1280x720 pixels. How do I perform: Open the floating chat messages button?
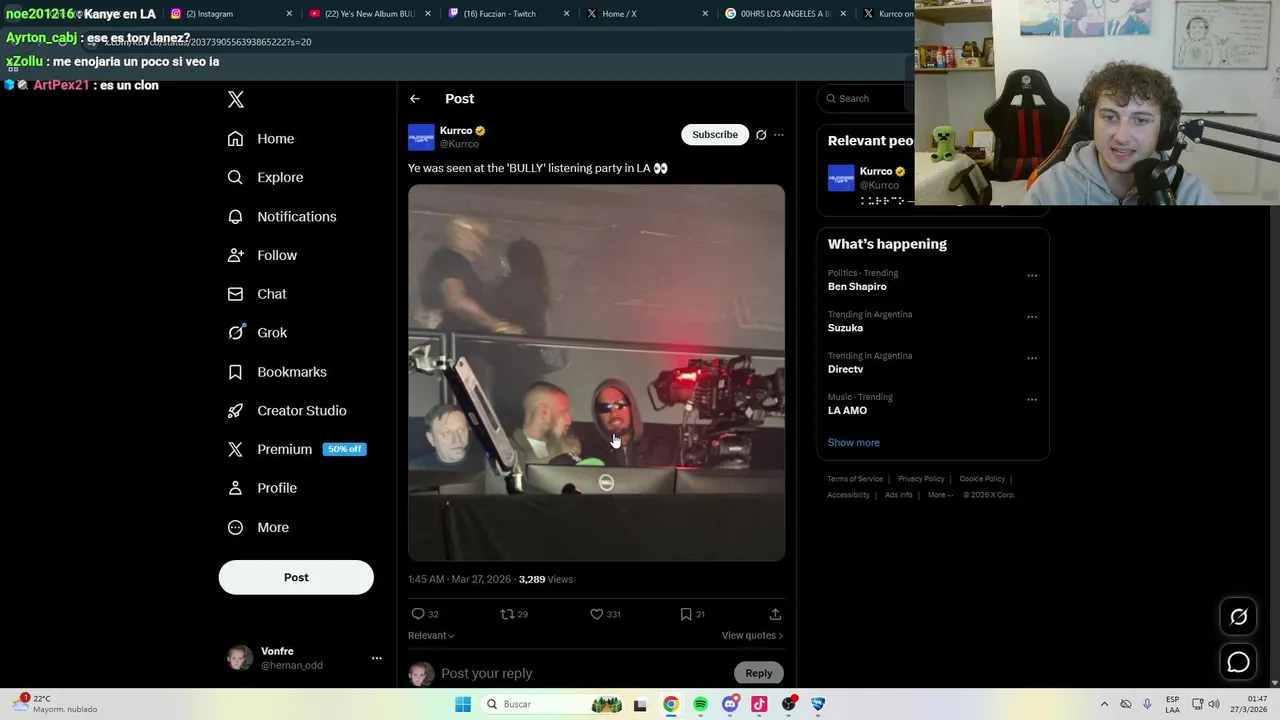[1238, 662]
